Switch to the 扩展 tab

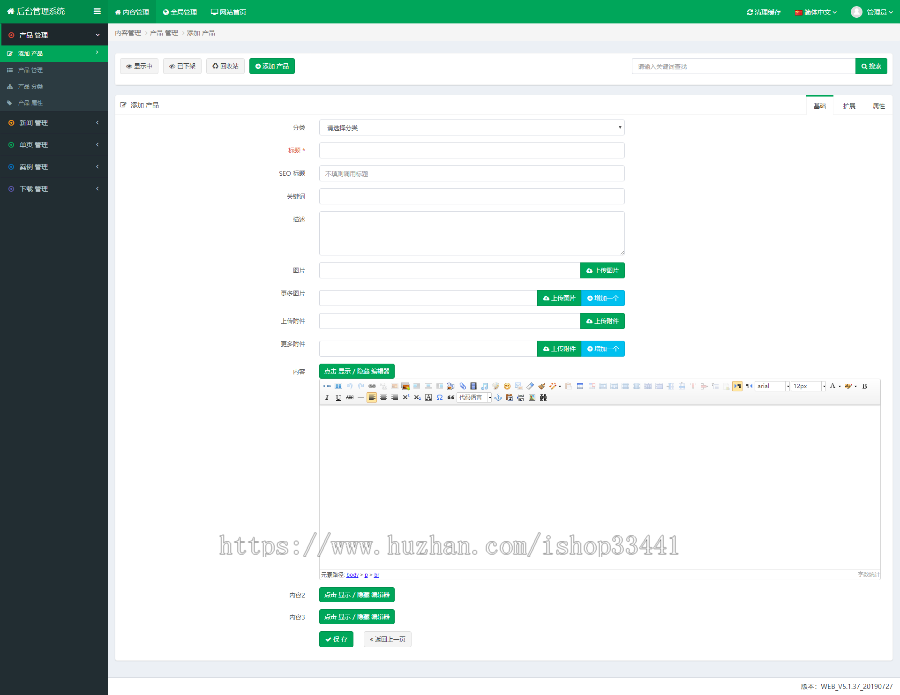849,106
